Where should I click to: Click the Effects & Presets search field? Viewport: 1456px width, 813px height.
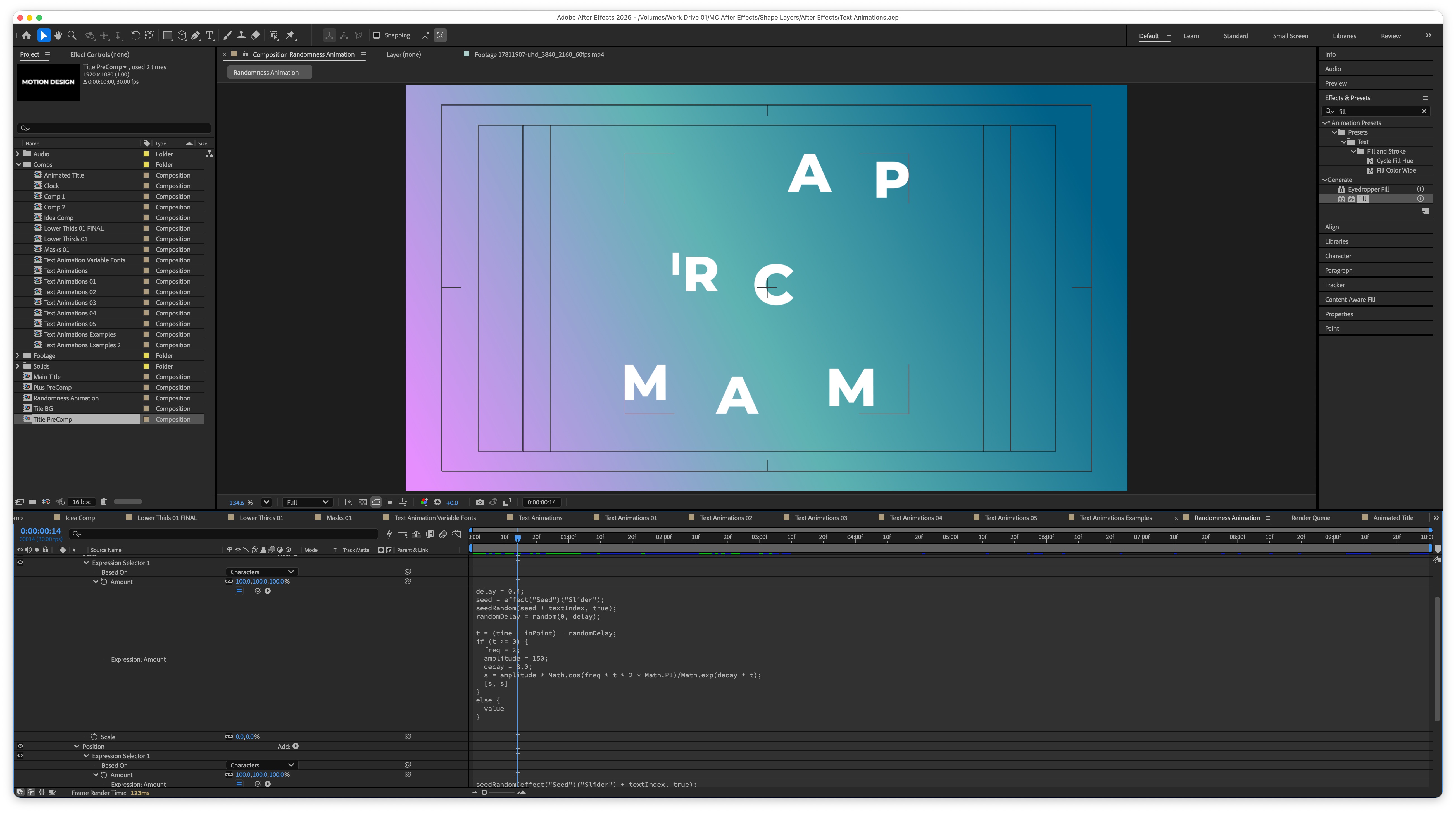pos(1376,111)
